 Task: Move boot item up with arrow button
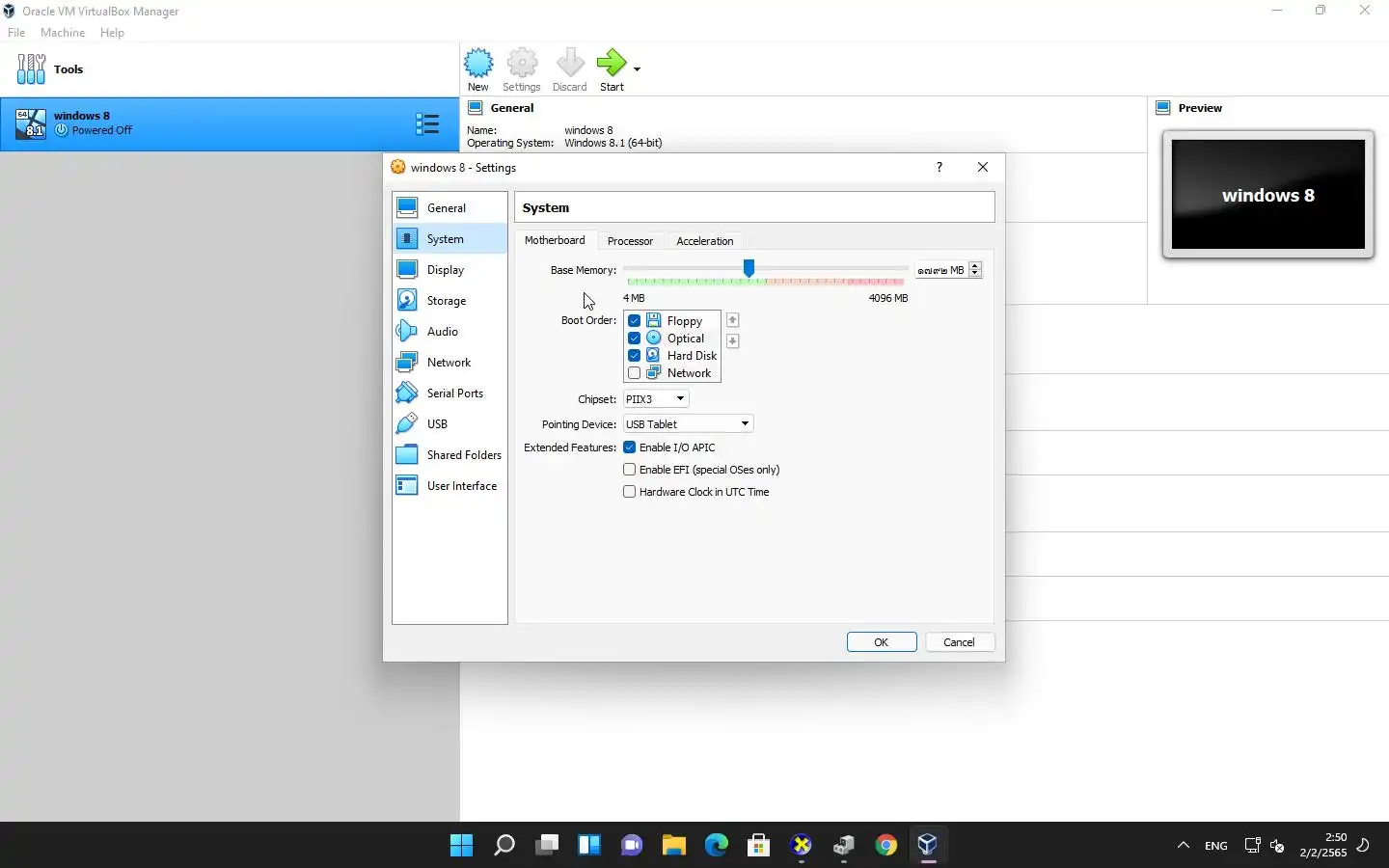(732, 320)
